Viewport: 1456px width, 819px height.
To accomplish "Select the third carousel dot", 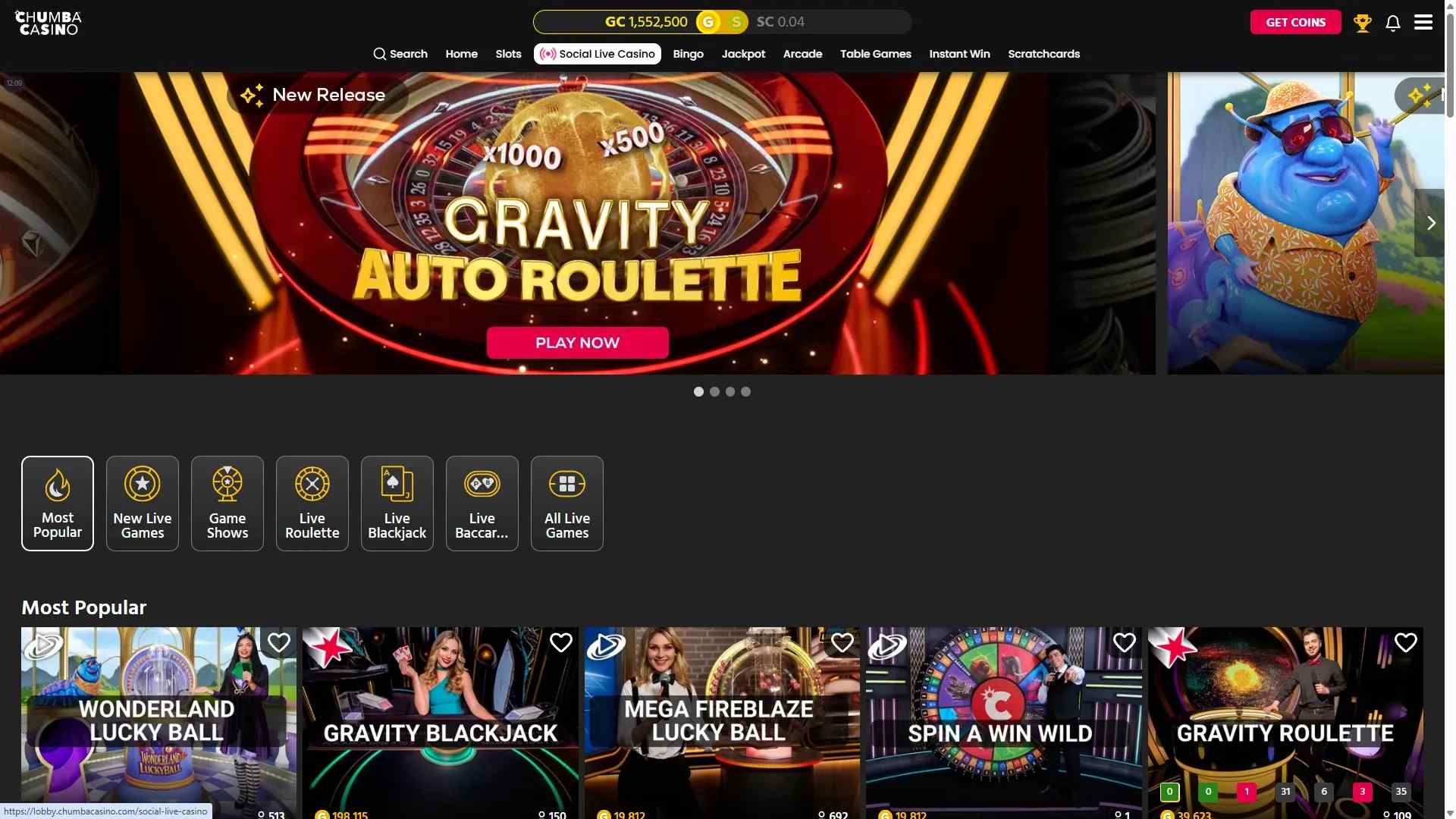I will coord(730,392).
